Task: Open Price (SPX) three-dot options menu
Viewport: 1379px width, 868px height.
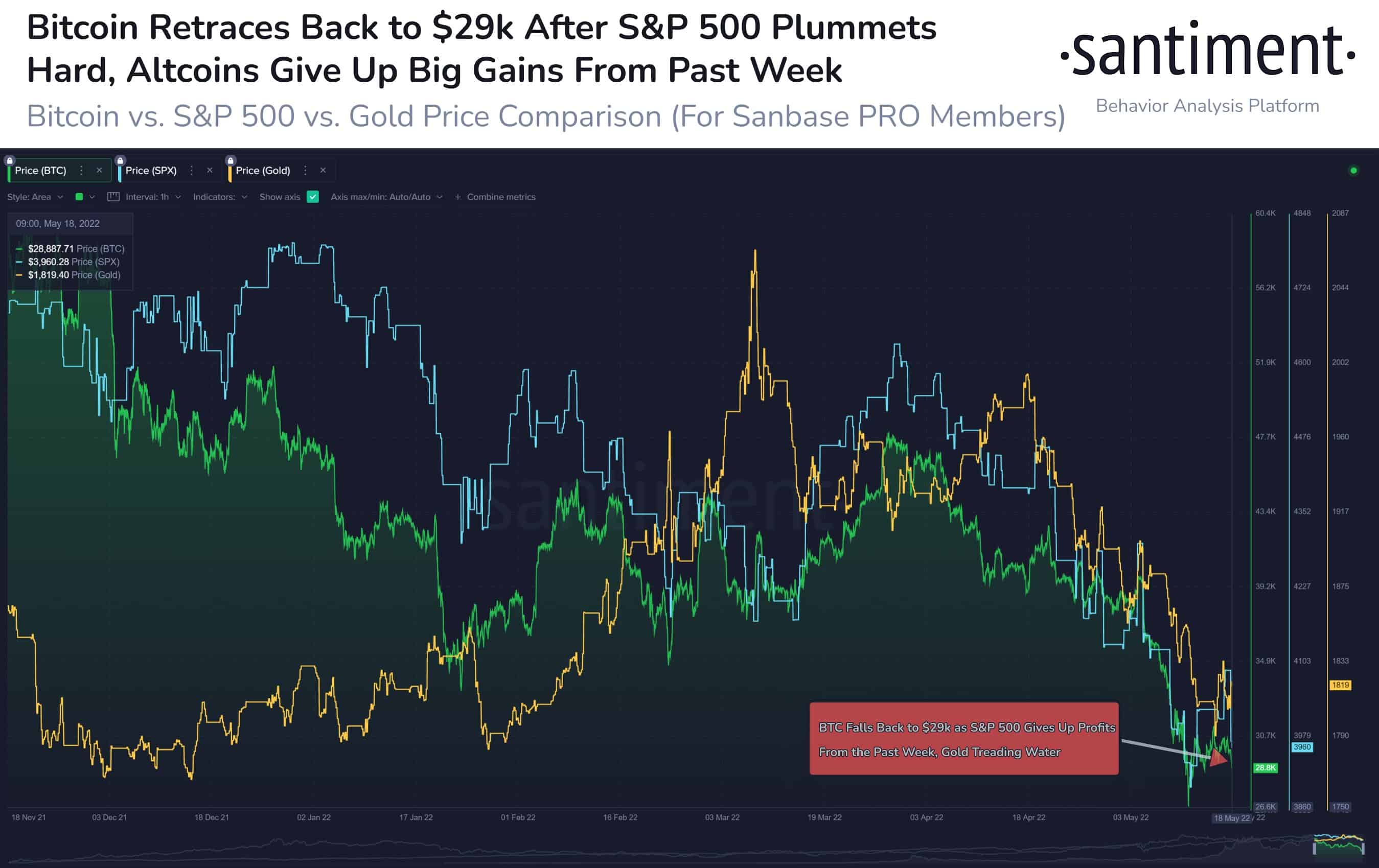Action: point(192,170)
